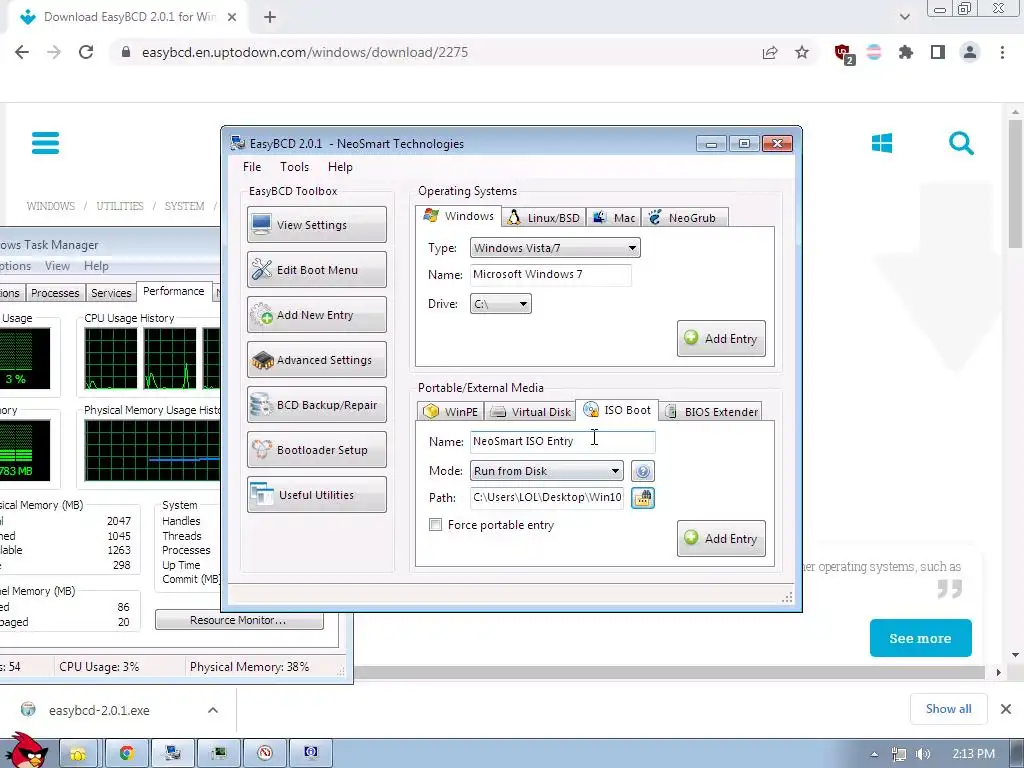
Task: Open a new browser tab
Action: pyautogui.click(x=270, y=17)
